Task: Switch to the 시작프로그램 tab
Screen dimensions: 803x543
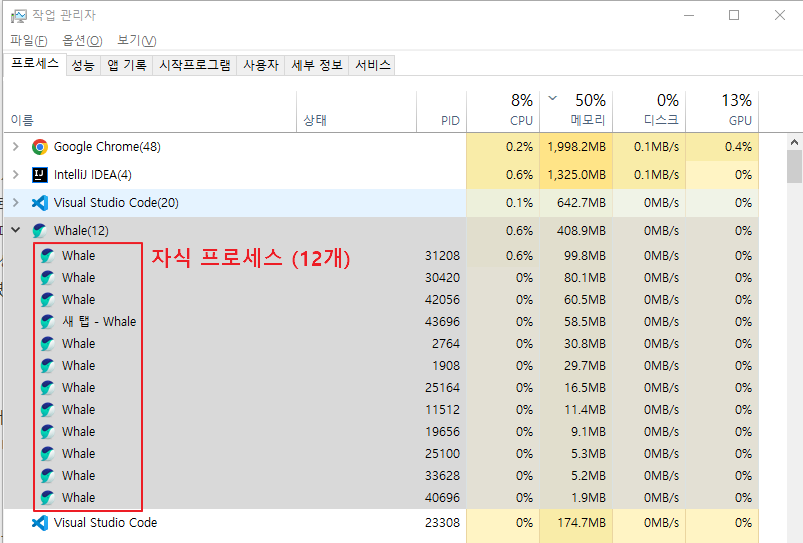Action: pyautogui.click(x=195, y=65)
